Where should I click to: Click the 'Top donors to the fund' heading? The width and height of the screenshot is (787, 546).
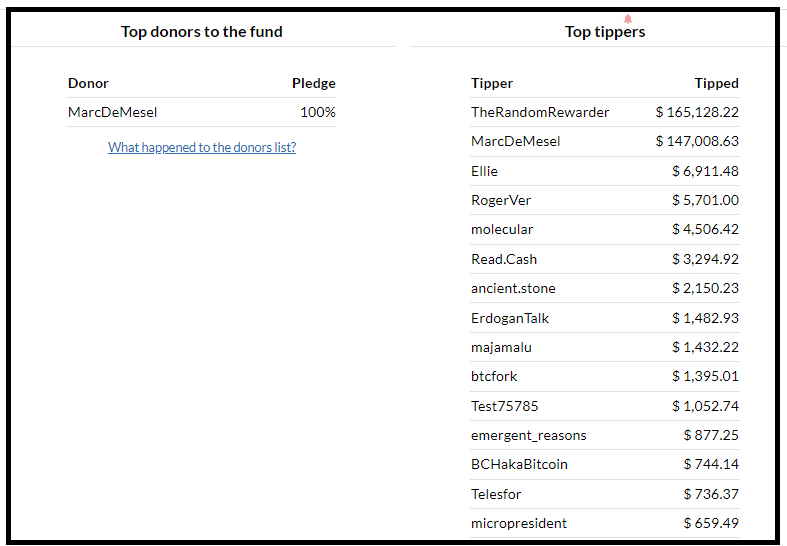point(202,32)
